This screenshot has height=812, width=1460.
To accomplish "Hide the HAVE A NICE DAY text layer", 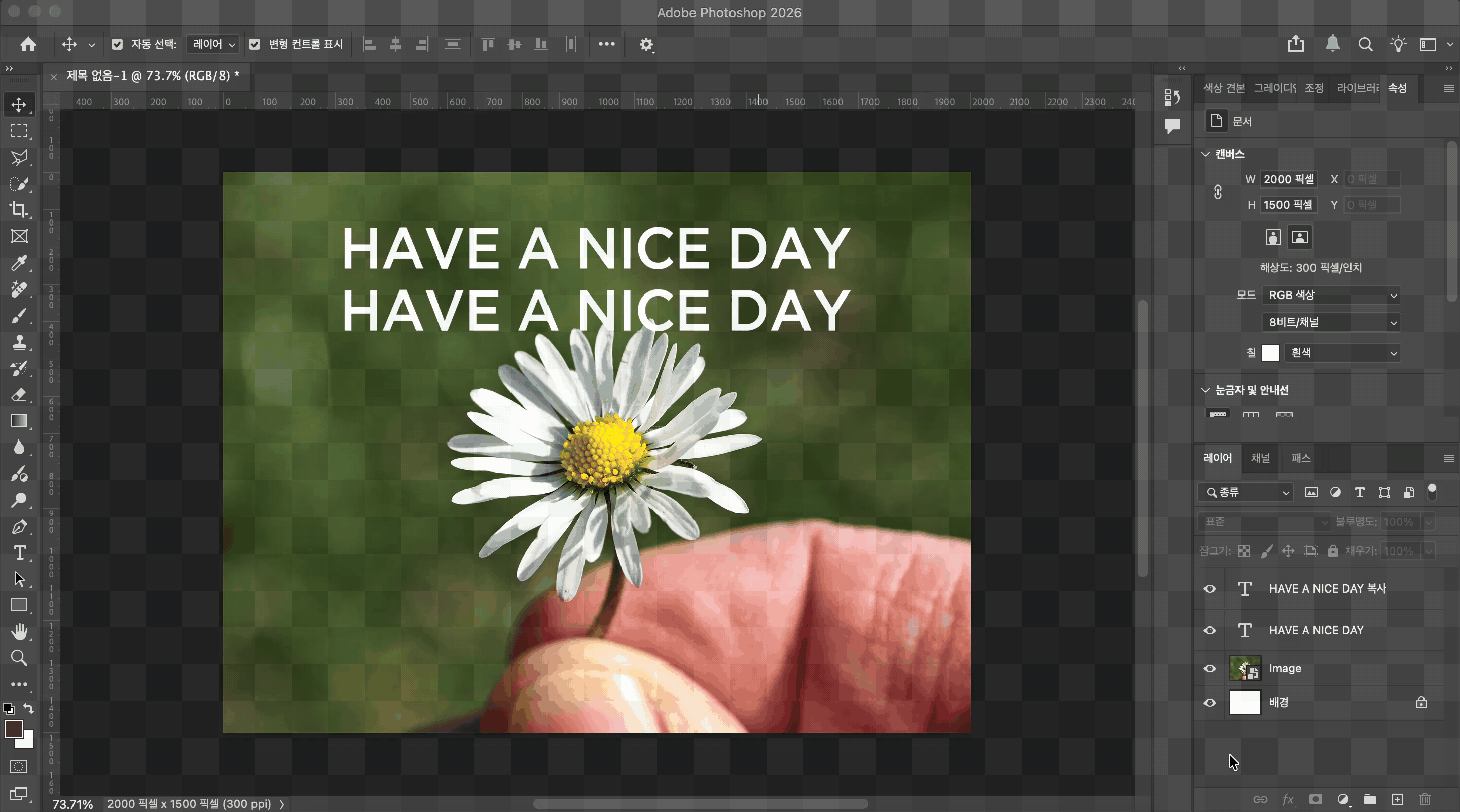I will click(x=1210, y=630).
